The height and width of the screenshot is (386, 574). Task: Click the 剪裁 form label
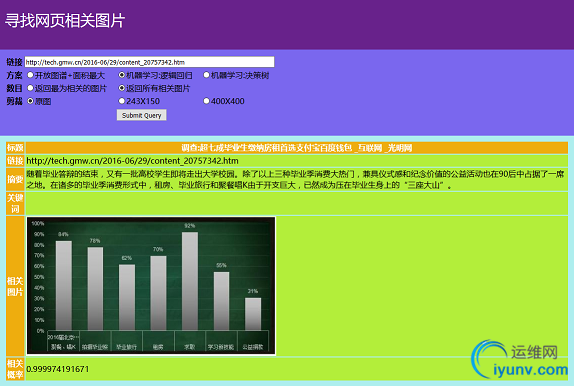(14, 101)
